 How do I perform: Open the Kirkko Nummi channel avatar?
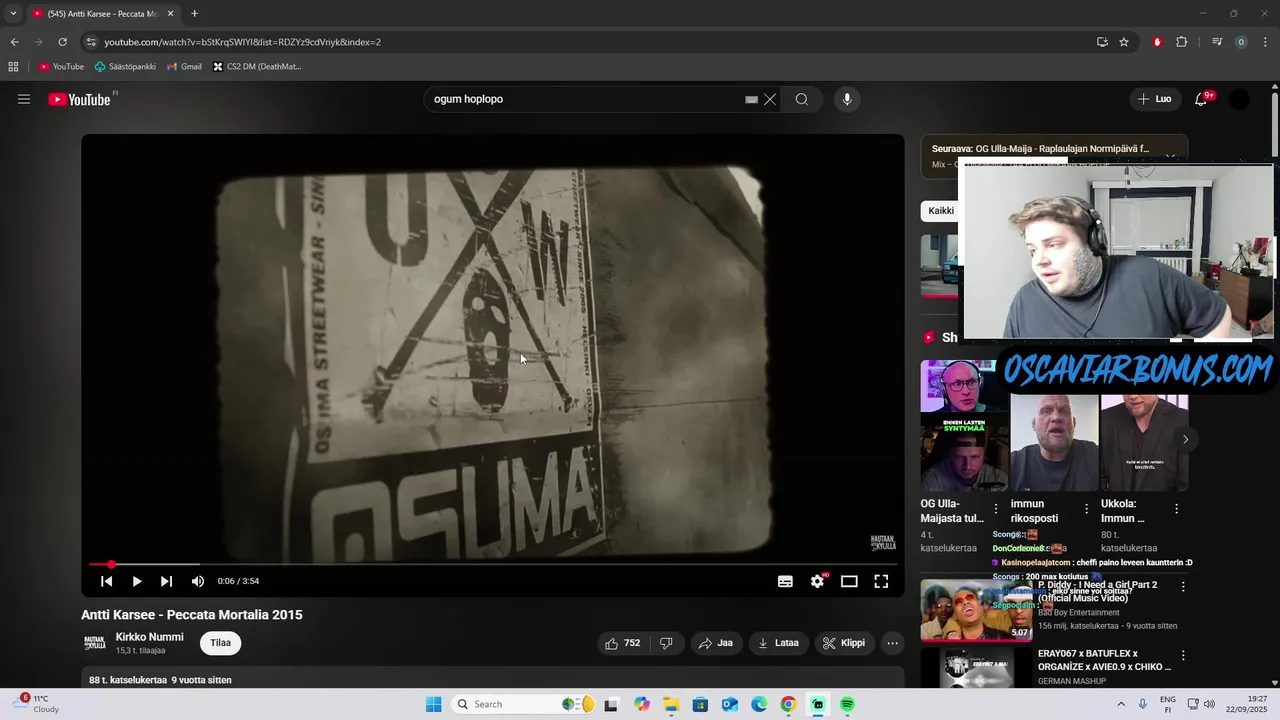tap(94, 643)
